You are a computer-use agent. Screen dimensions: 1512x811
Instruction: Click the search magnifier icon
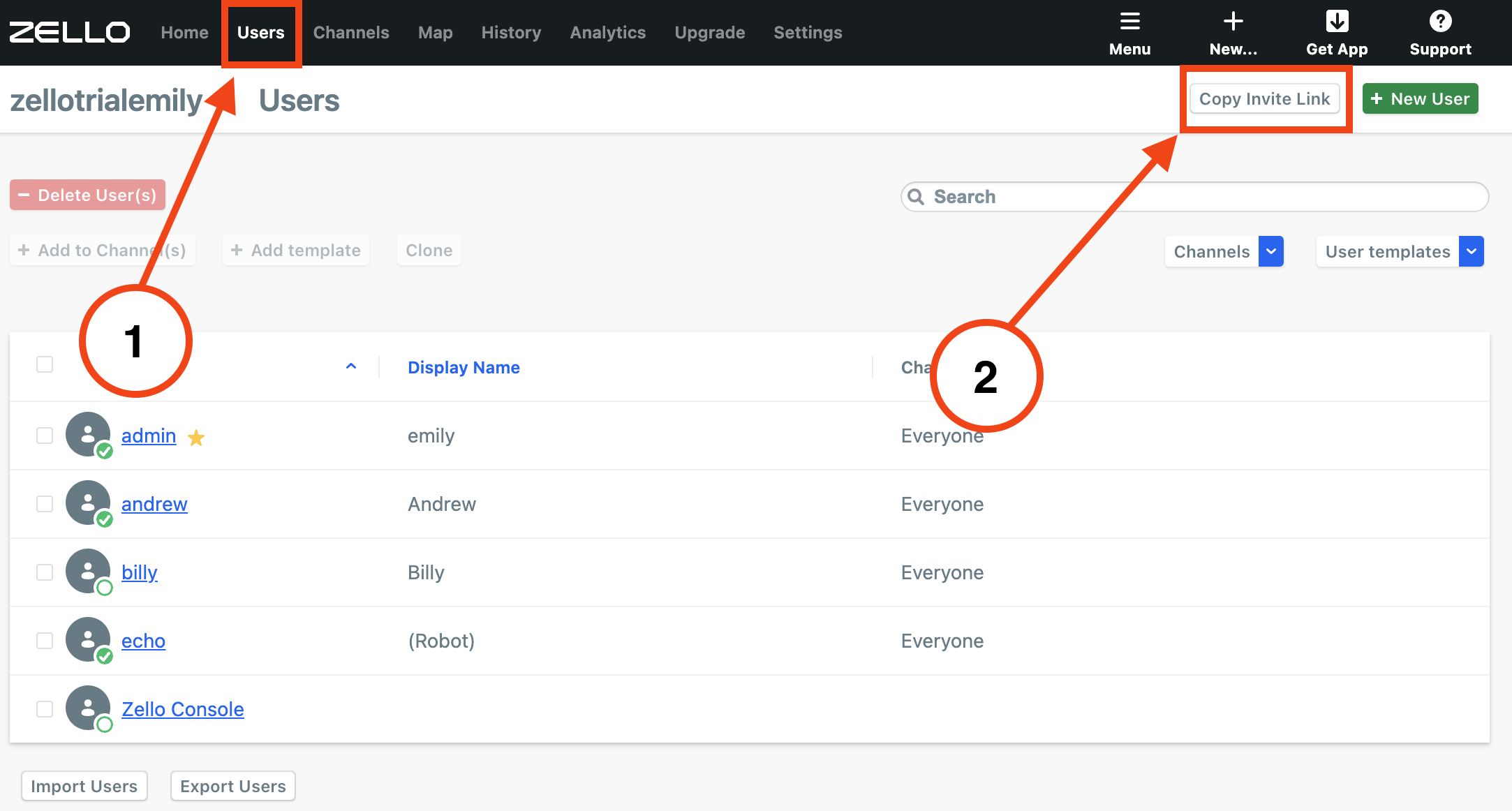(x=916, y=197)
